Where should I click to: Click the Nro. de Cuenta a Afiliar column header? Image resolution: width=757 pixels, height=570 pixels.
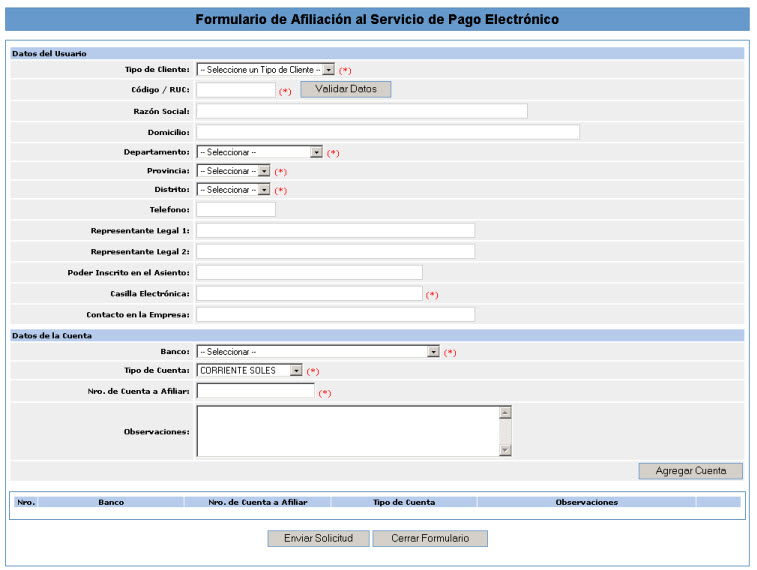pos(258,502)
